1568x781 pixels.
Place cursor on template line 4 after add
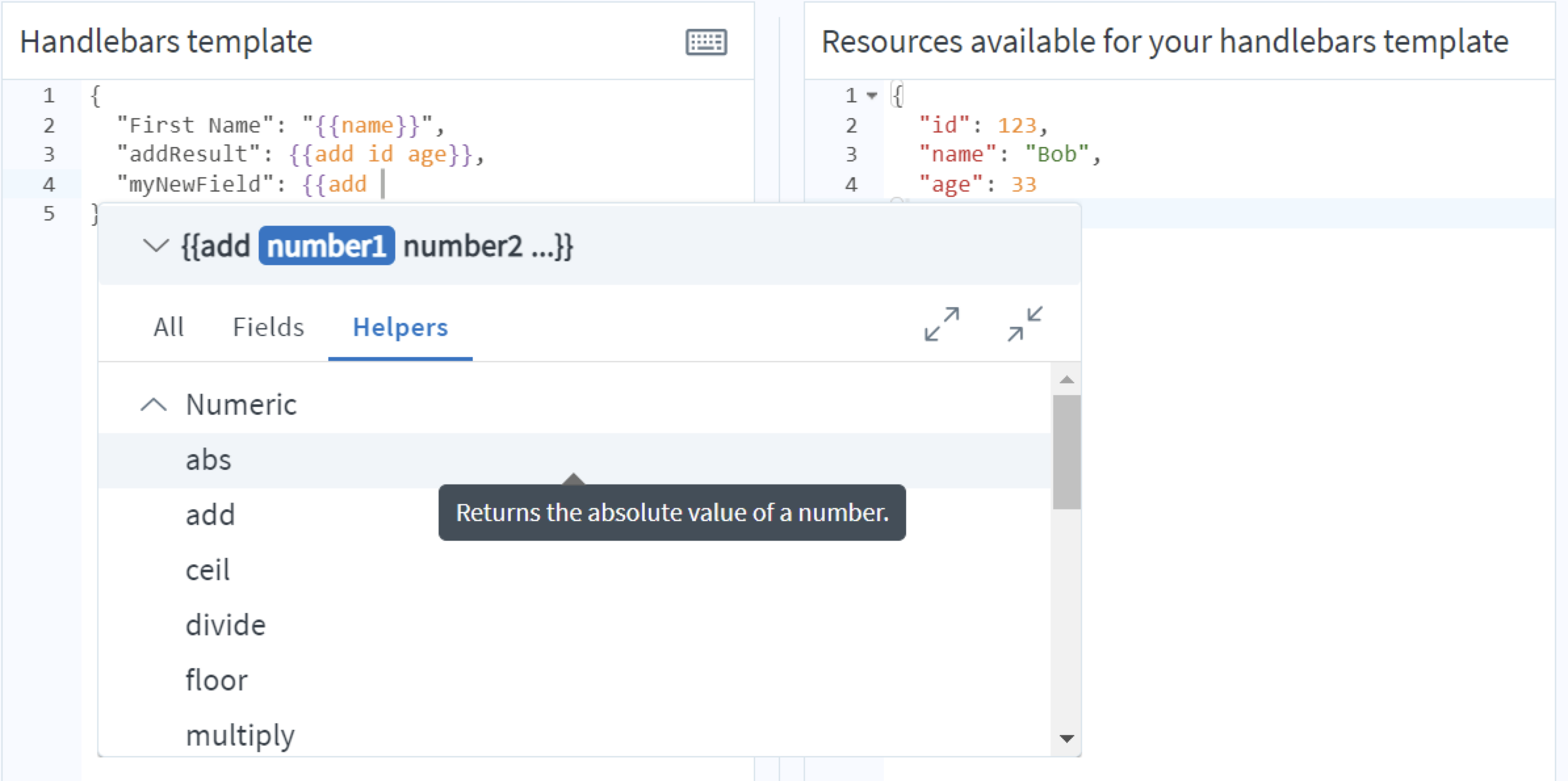point(383,184)
